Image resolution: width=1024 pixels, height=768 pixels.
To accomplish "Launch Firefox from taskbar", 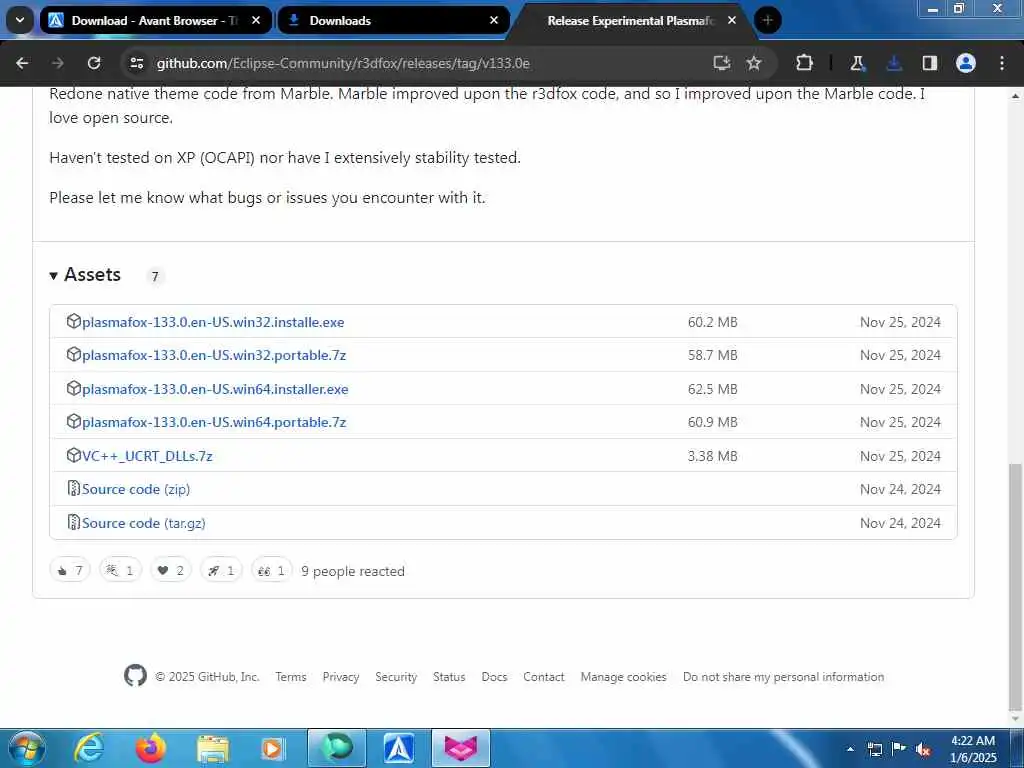I will pyautogui.click(x=150, y=748).
